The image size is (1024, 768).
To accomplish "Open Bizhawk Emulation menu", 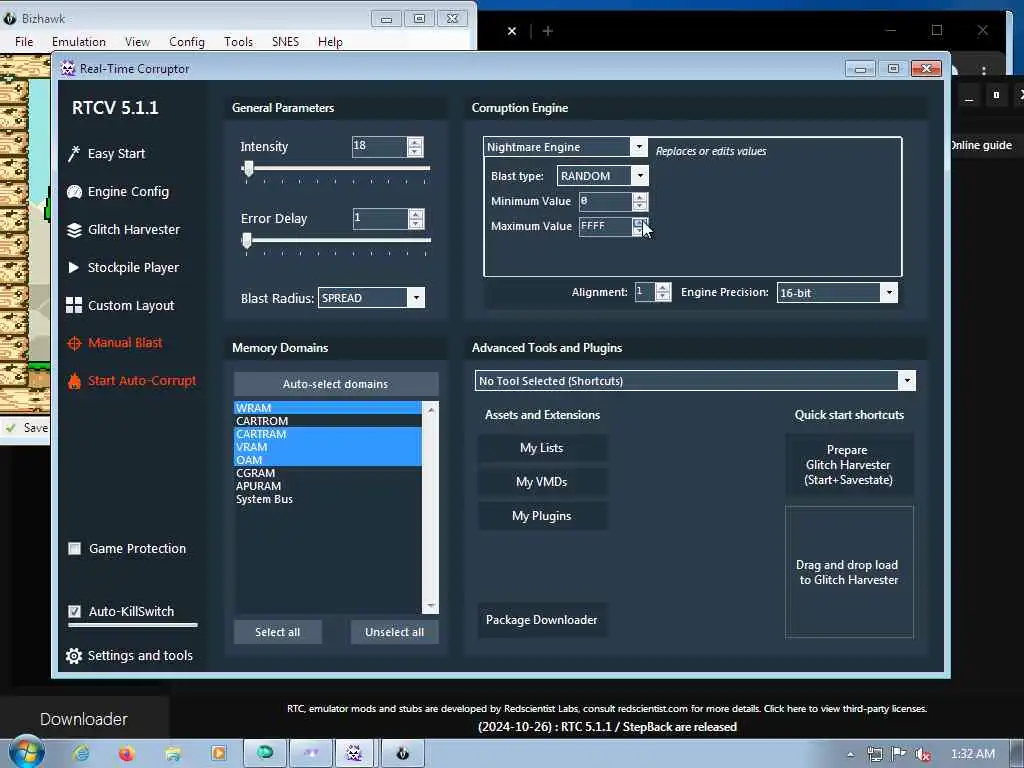I will pos(79,42).
